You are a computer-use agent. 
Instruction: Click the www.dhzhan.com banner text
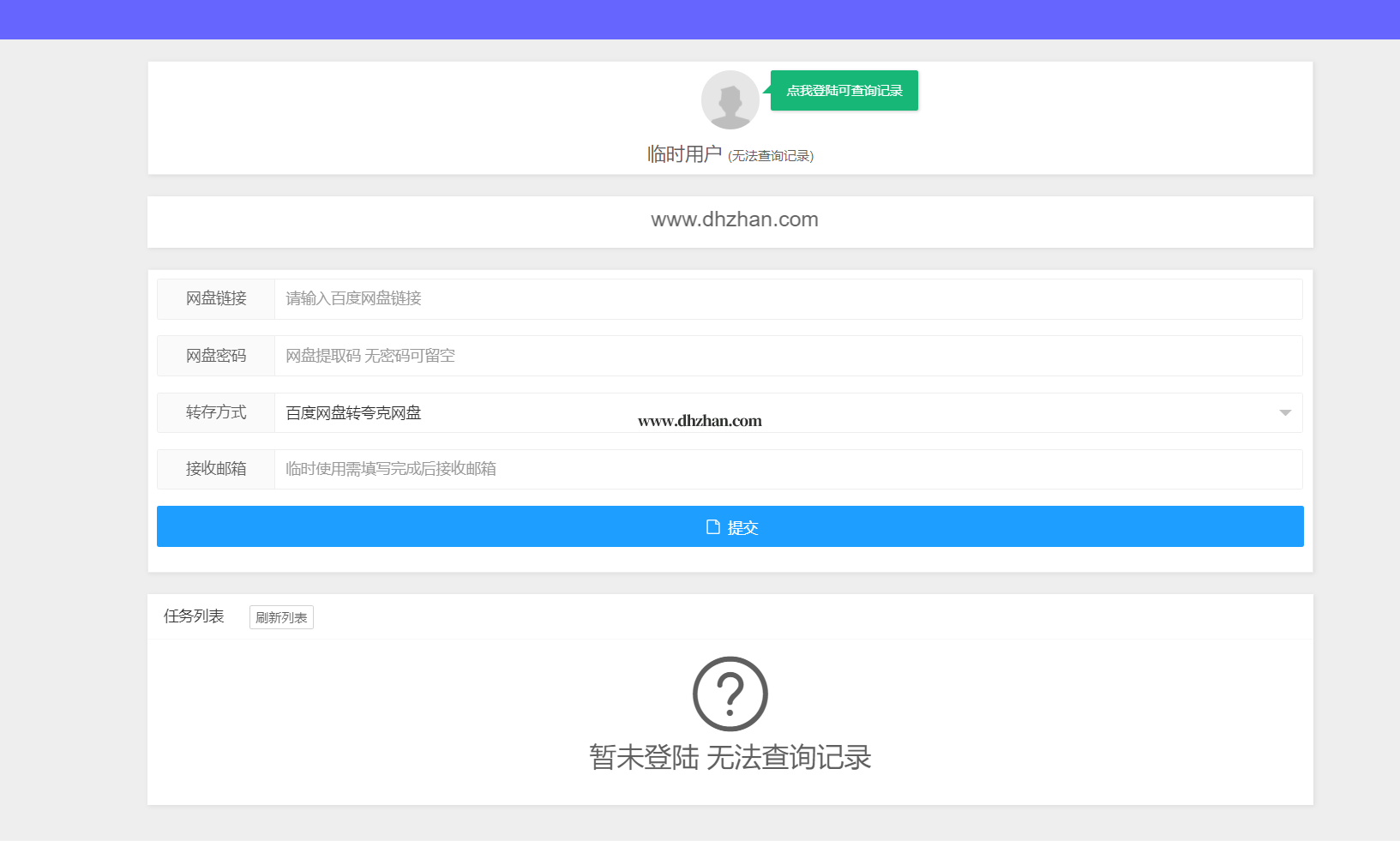click(734, 220)
